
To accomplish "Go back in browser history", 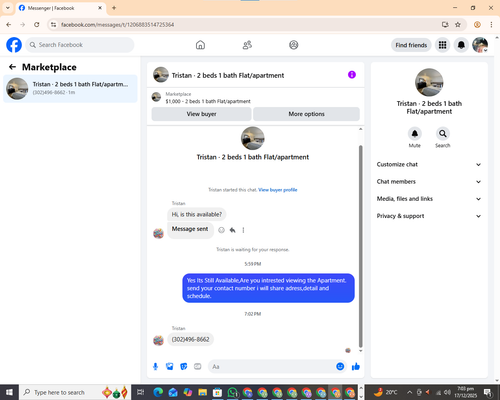I will pyautogui.click(x=9, y=25).
